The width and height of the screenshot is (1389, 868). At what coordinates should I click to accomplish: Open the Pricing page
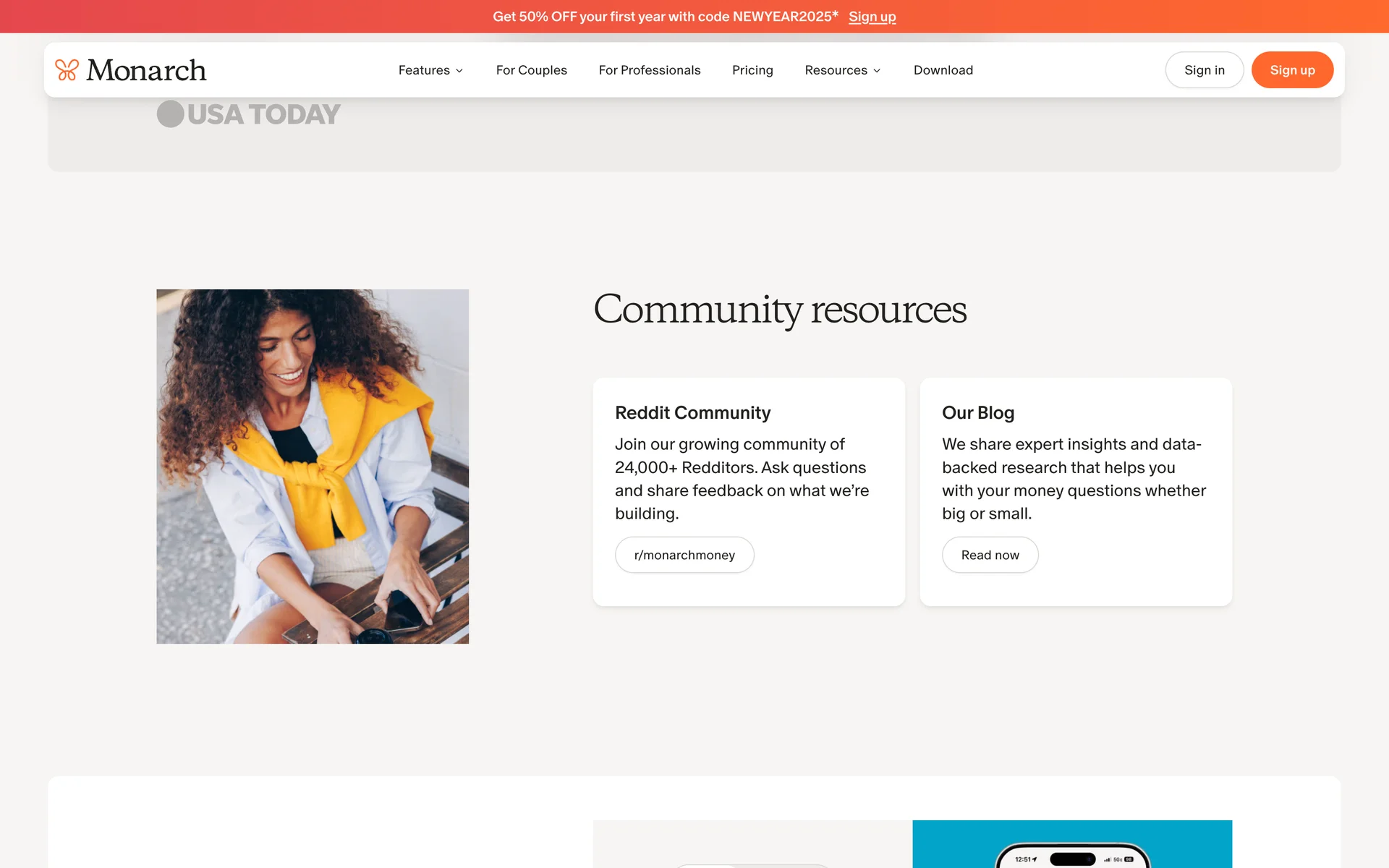pos(752,70)
